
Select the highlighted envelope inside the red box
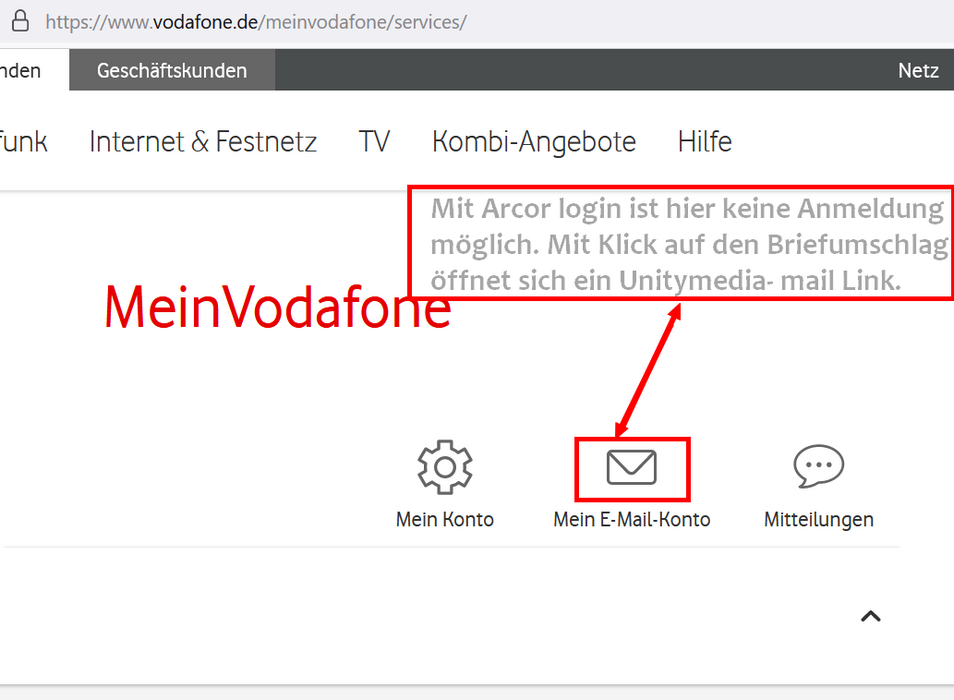pyautogui.click(x=631, y=466)
